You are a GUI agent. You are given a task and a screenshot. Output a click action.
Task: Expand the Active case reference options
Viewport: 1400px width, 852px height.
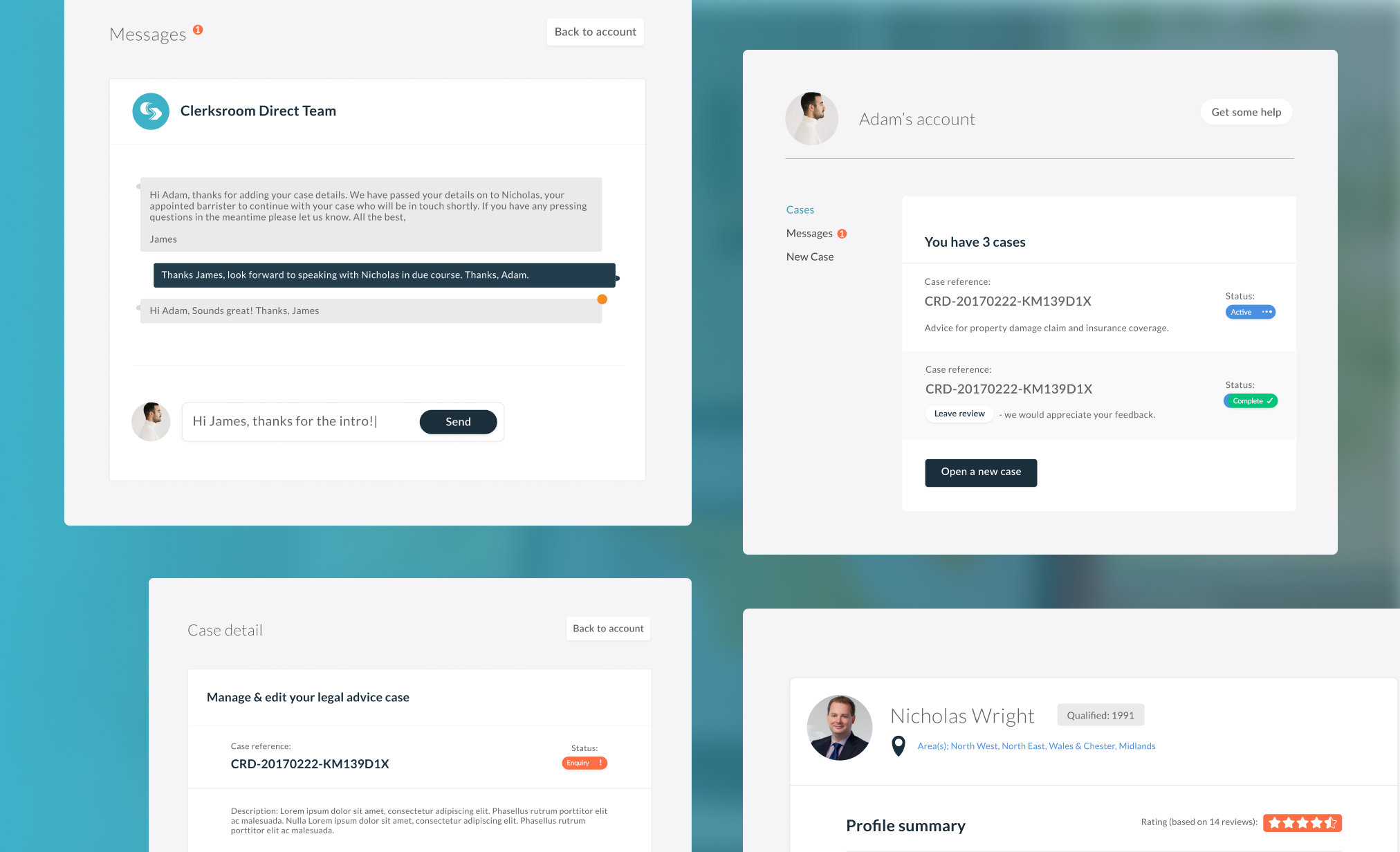click(x=1266, y=312)
